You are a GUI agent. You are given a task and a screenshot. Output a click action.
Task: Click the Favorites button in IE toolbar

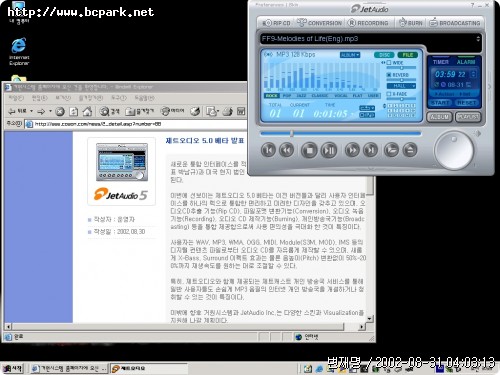pos(140,111)
